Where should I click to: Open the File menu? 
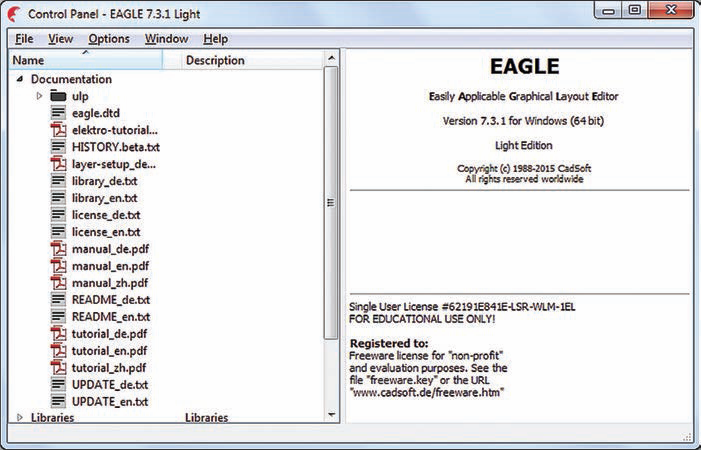click(x=24, y=39)
